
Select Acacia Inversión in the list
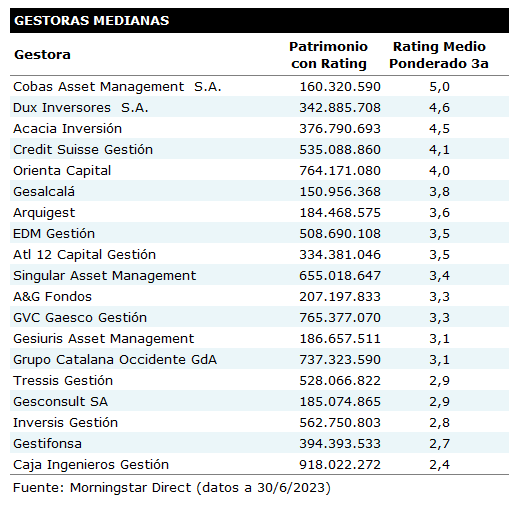click(x=68, y=129)
